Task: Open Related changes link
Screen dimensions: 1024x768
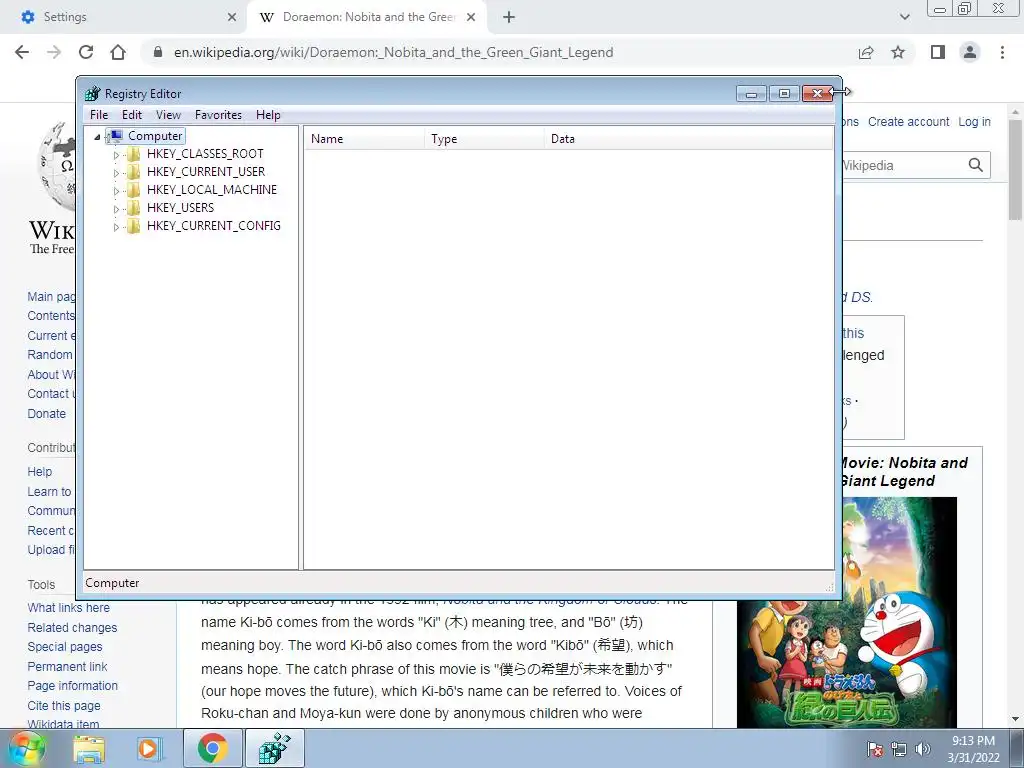Action: pos(72,628)
